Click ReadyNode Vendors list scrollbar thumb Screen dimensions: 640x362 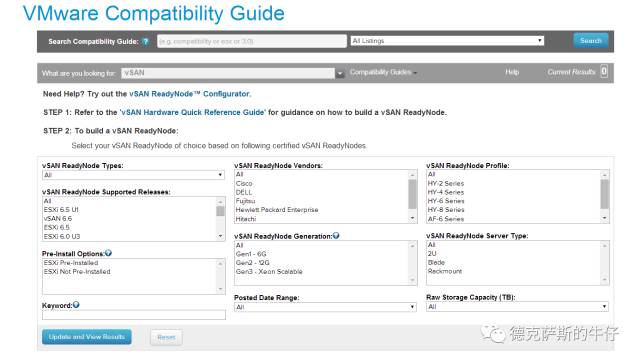[412, 195]
